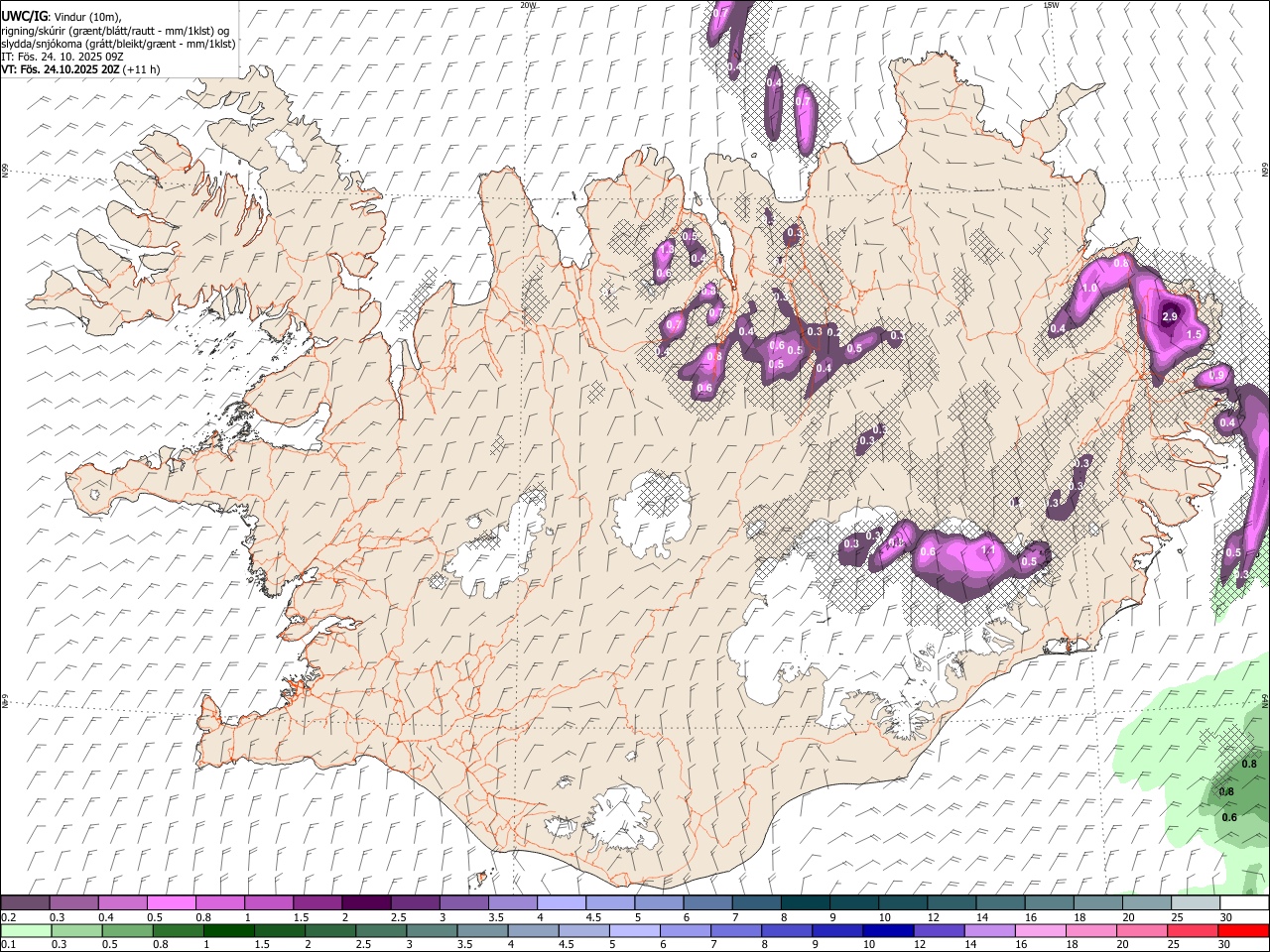Click the "slydda/snjókoma" legend description line

[118, 44]
